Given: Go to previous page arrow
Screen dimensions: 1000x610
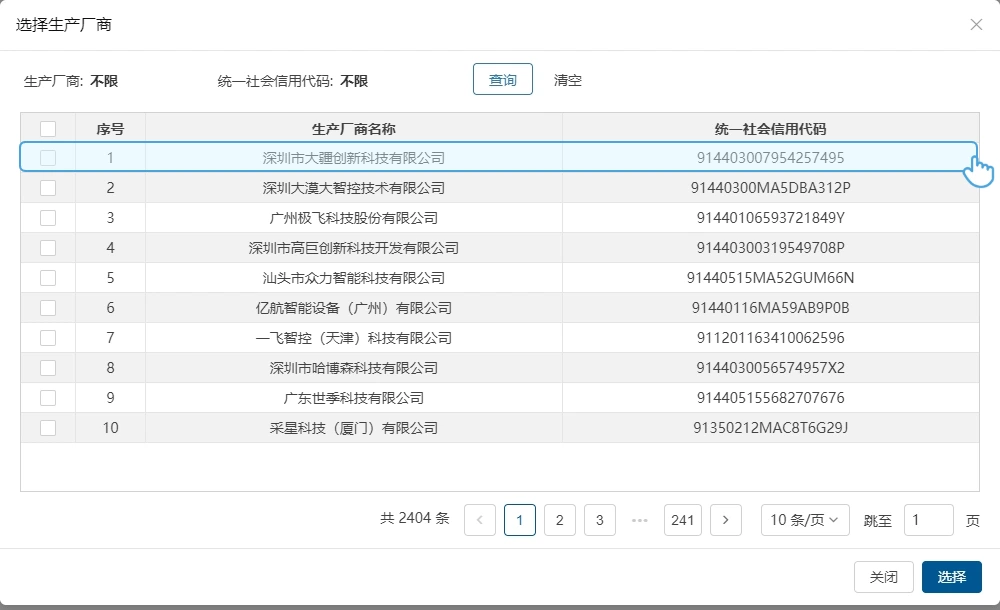Looking at the screenshot, I should click(480, 520).
